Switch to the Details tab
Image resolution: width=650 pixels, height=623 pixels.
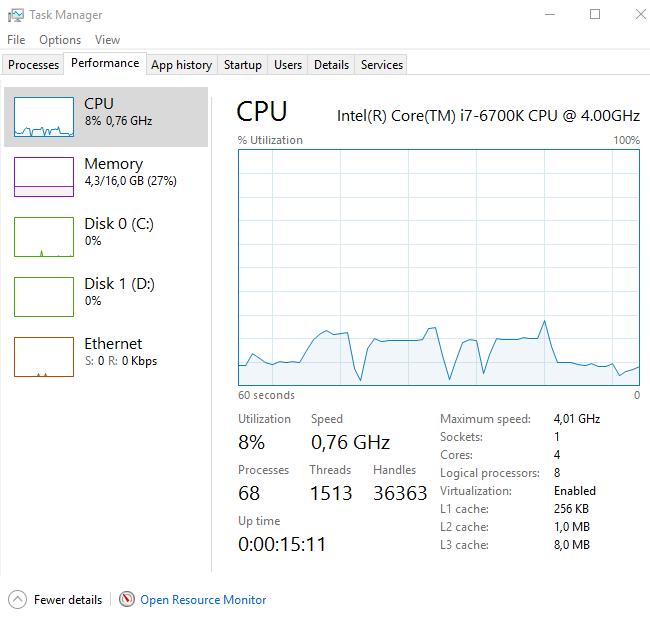tap(331, 65)
